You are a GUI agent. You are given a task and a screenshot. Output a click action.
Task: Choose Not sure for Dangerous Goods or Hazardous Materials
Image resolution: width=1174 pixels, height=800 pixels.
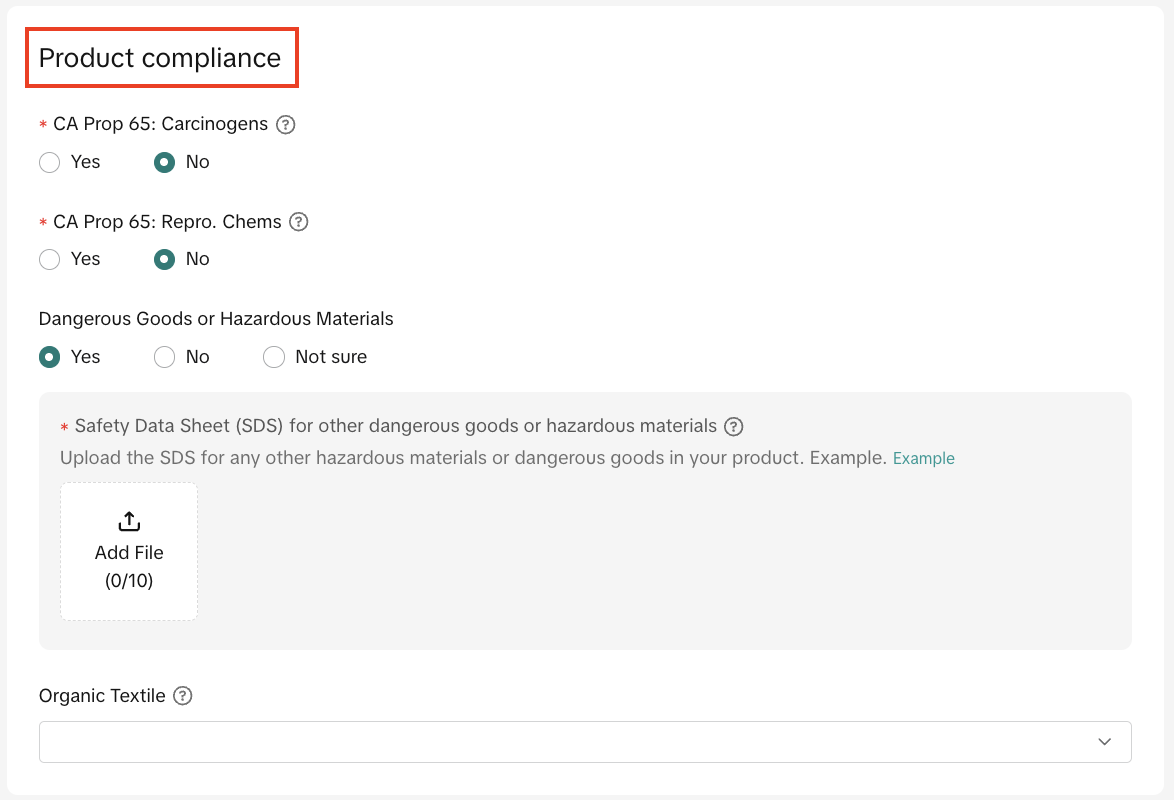(274, 356)
